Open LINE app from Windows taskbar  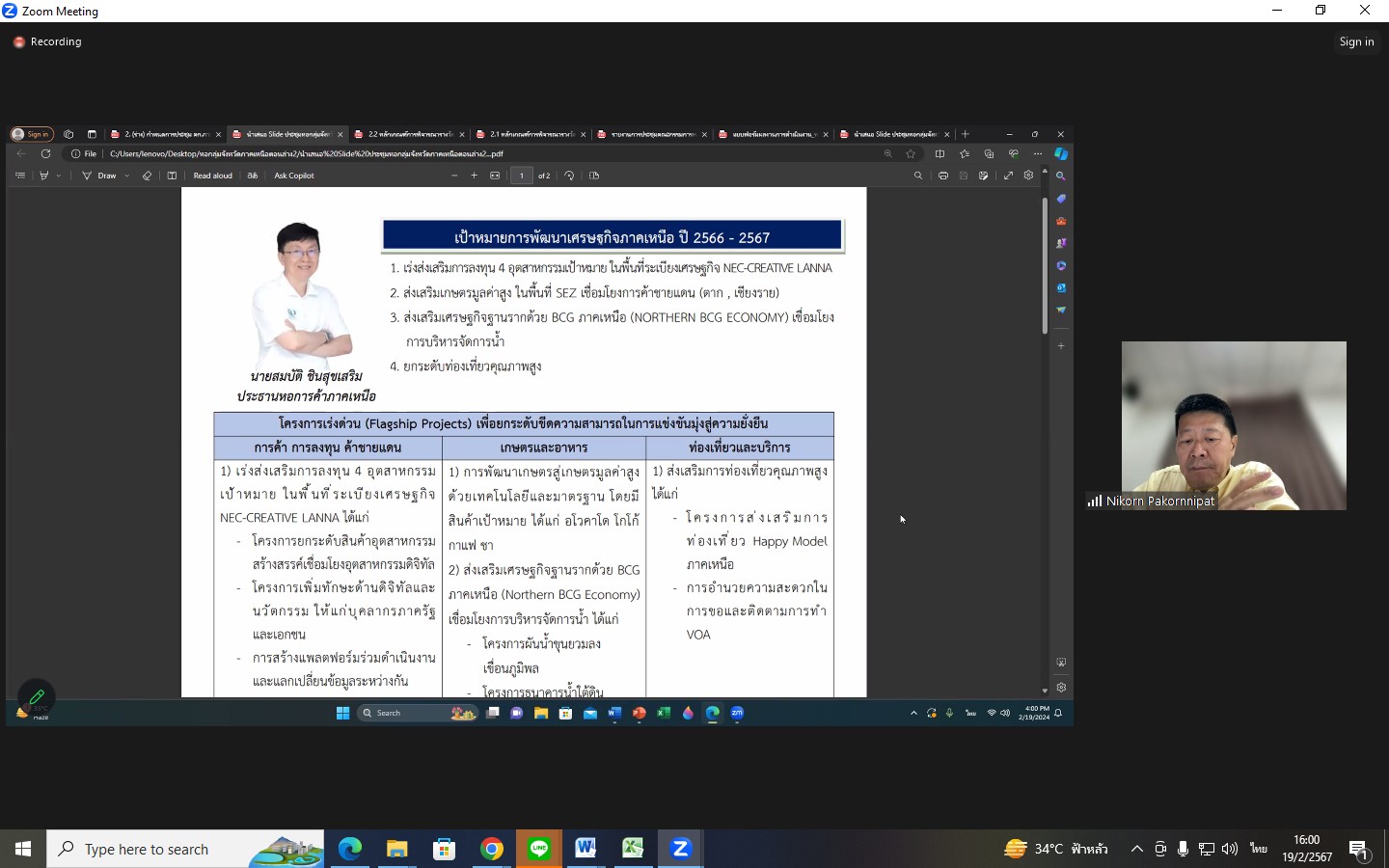click(538, 849)
